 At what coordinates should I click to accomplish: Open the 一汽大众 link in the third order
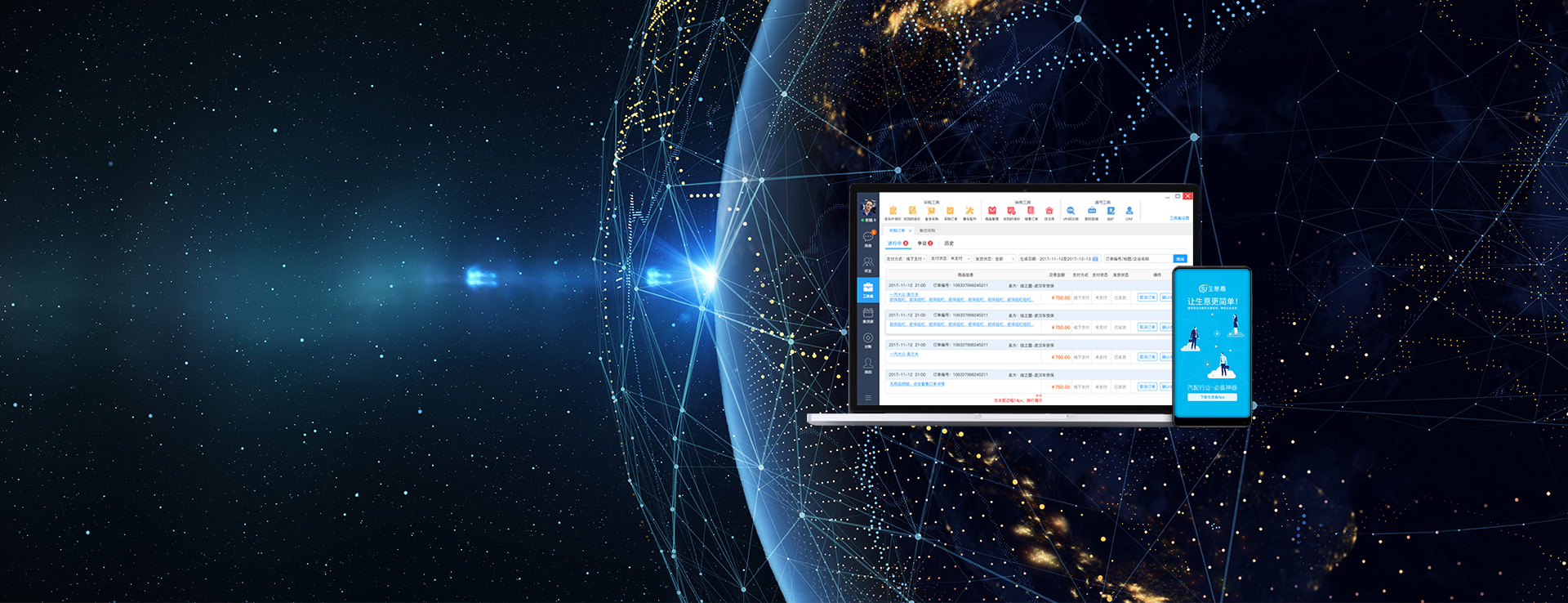tap(904, 354)
